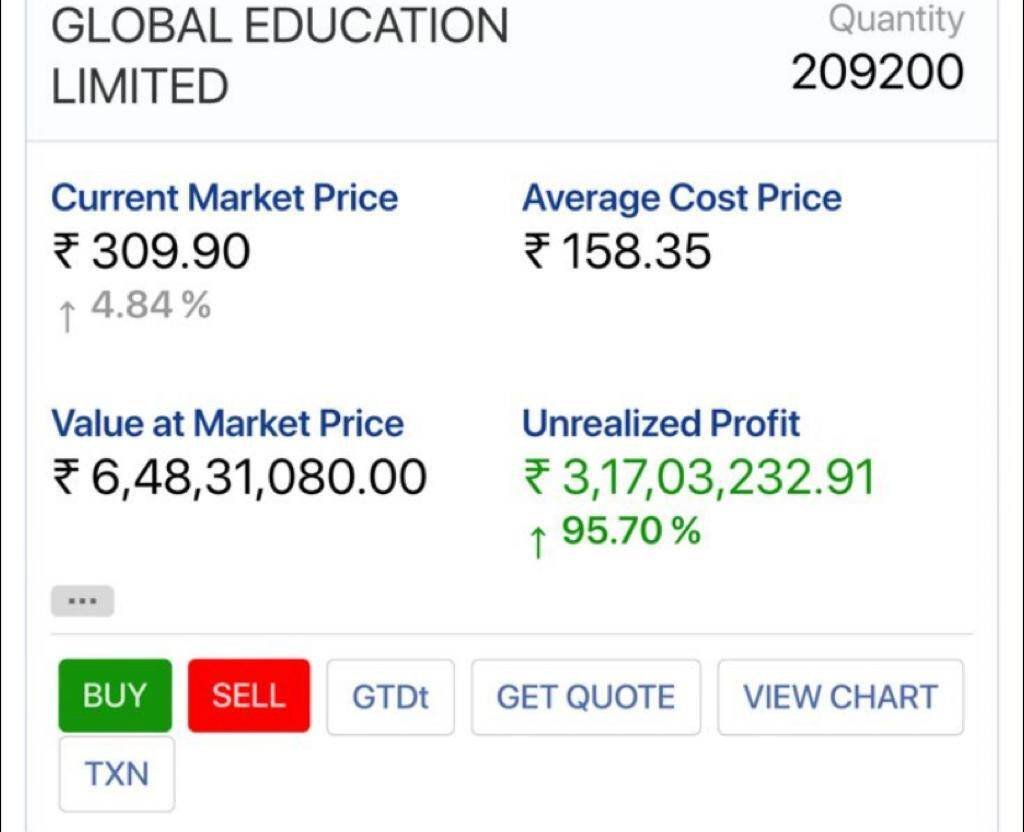Image resolution: width=1024 pixels, height=832 pixels.
Task: Open VIEW CHART for Global Education
Action: (840, 697)
